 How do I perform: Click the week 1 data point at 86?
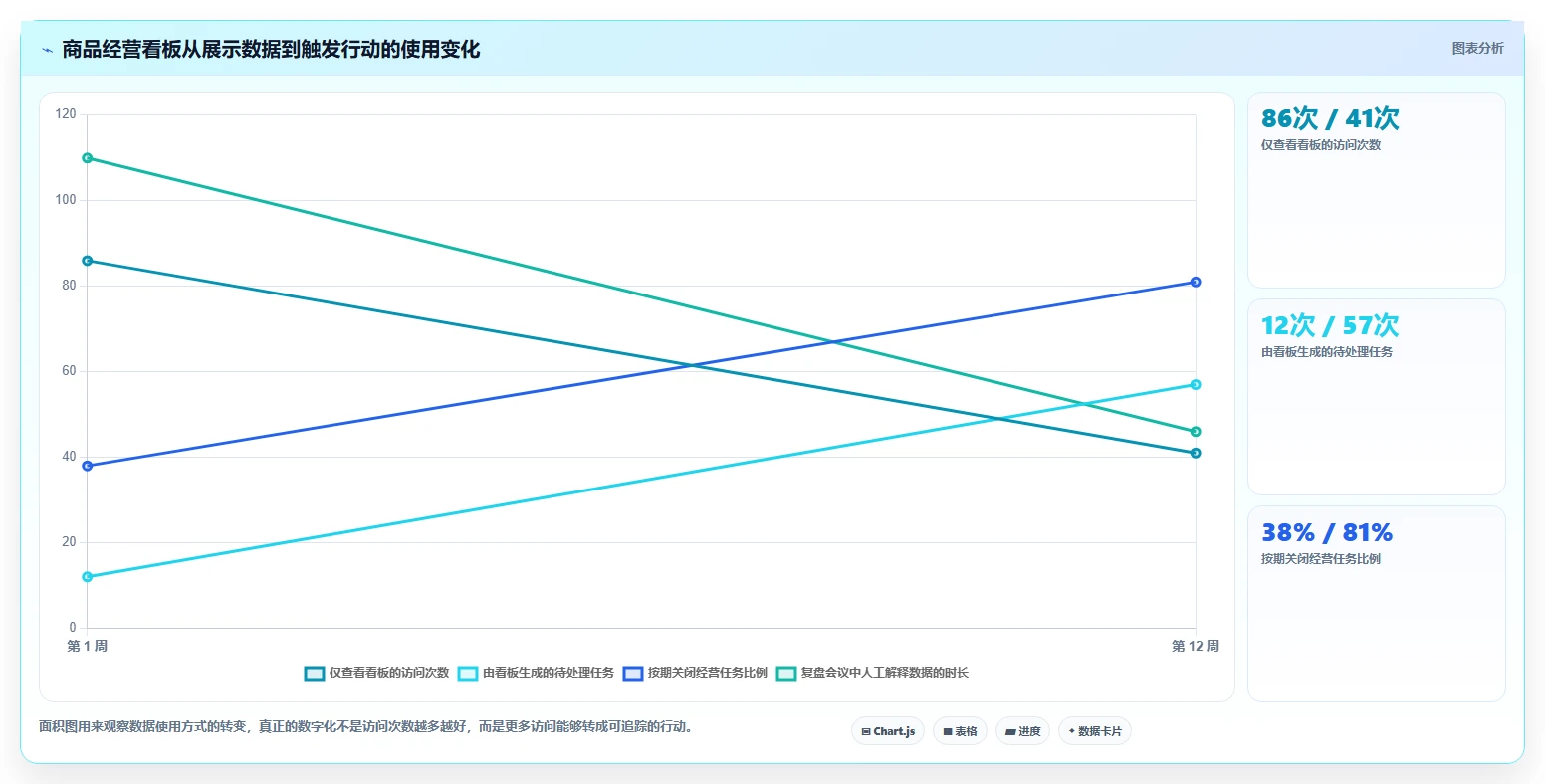coord(88,261)
